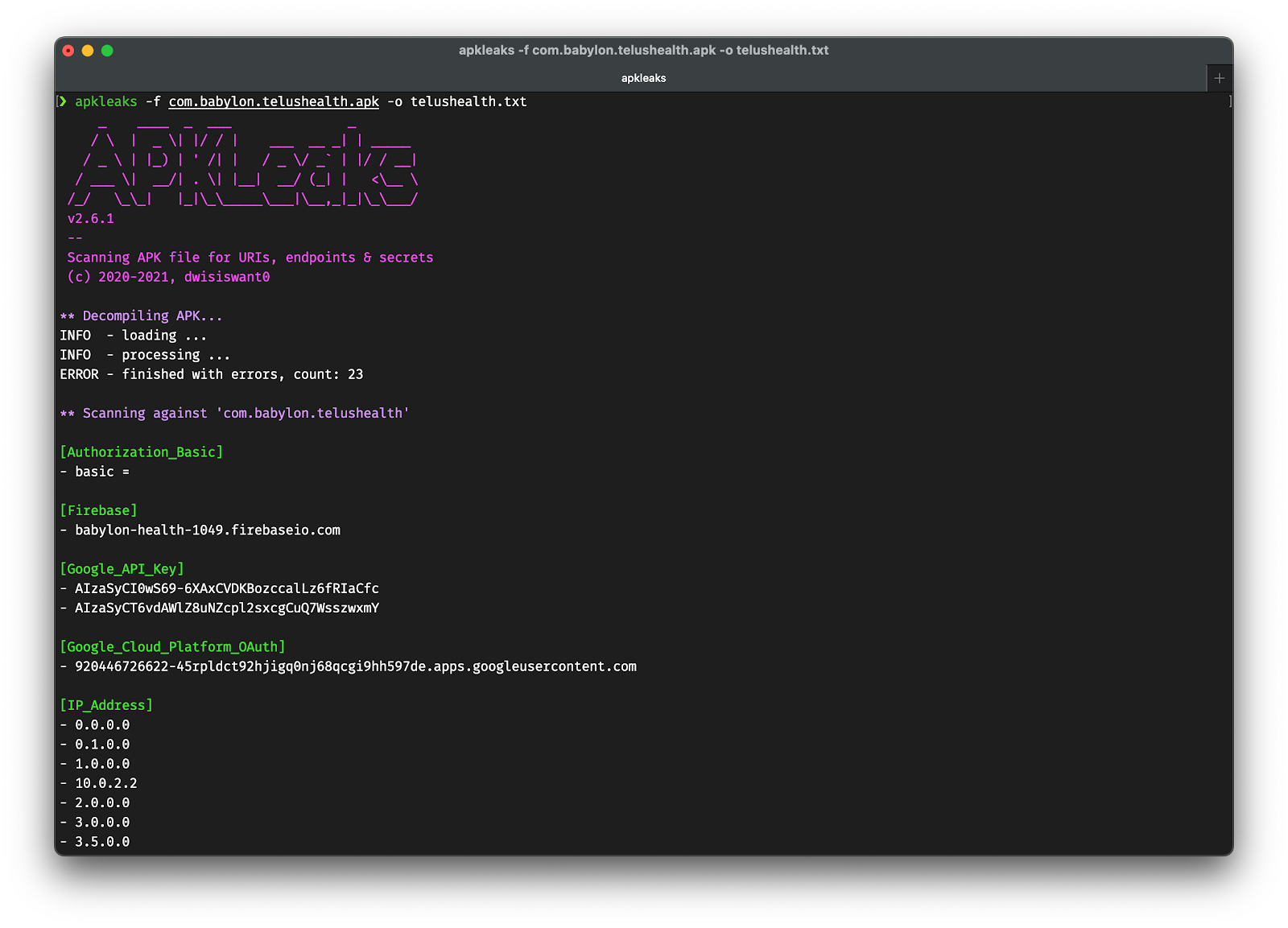Click IP address 0.0.0.0
This screenshot has width=1288, height=928.
(x=102, y=725)
